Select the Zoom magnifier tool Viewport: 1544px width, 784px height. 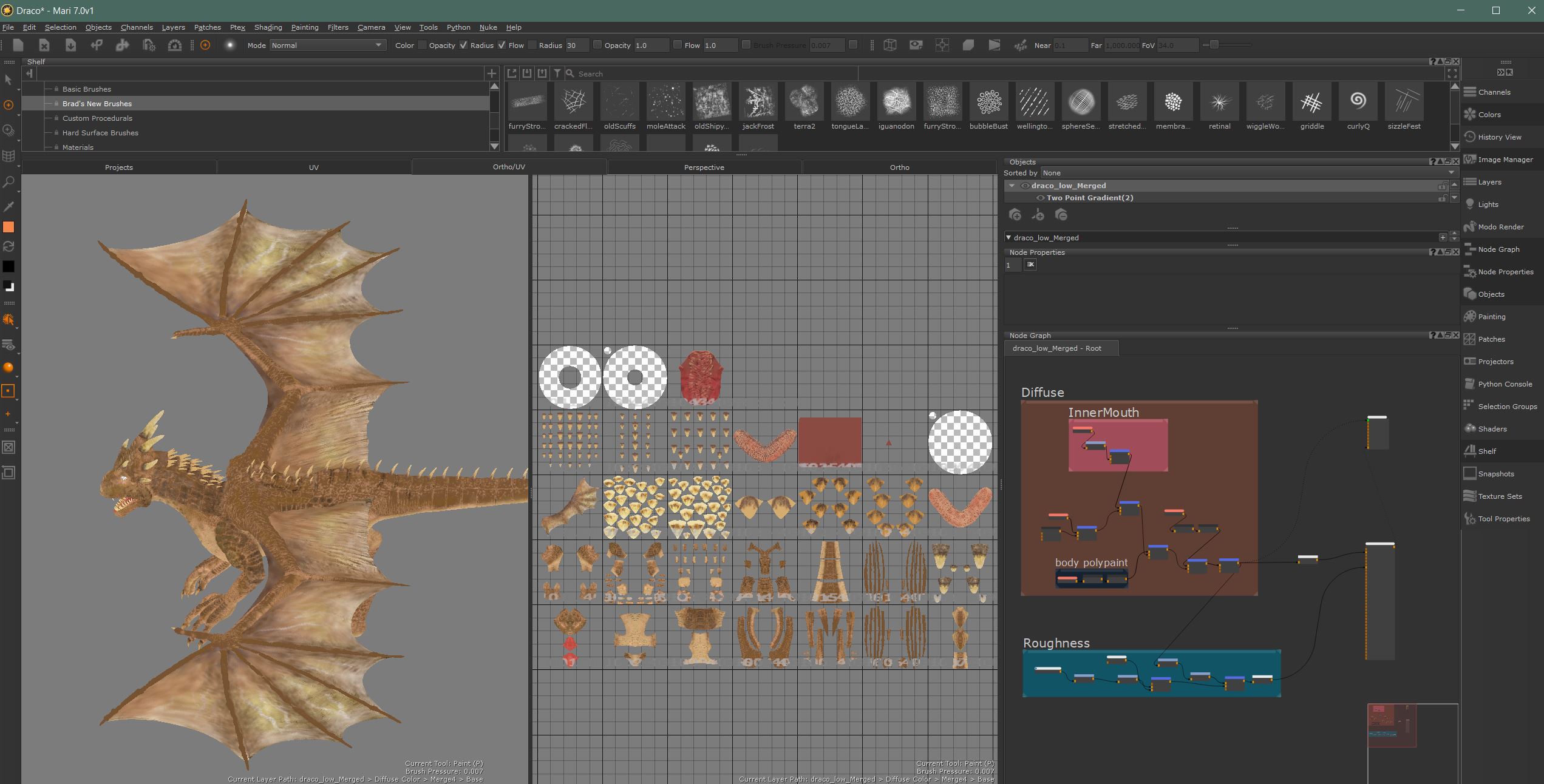[x=9, y=181]
